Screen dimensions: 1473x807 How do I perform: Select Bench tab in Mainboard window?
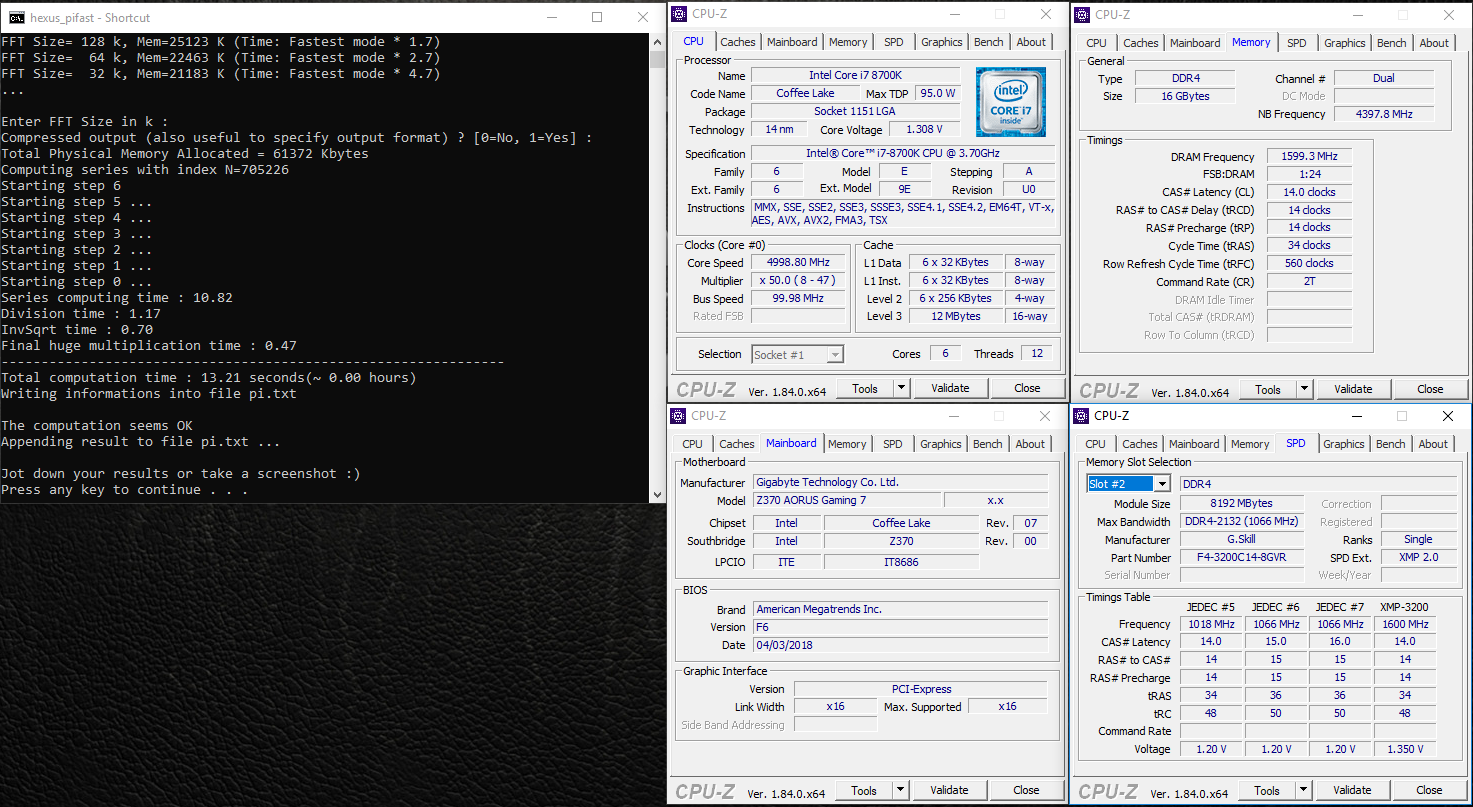tap(987, 444)
